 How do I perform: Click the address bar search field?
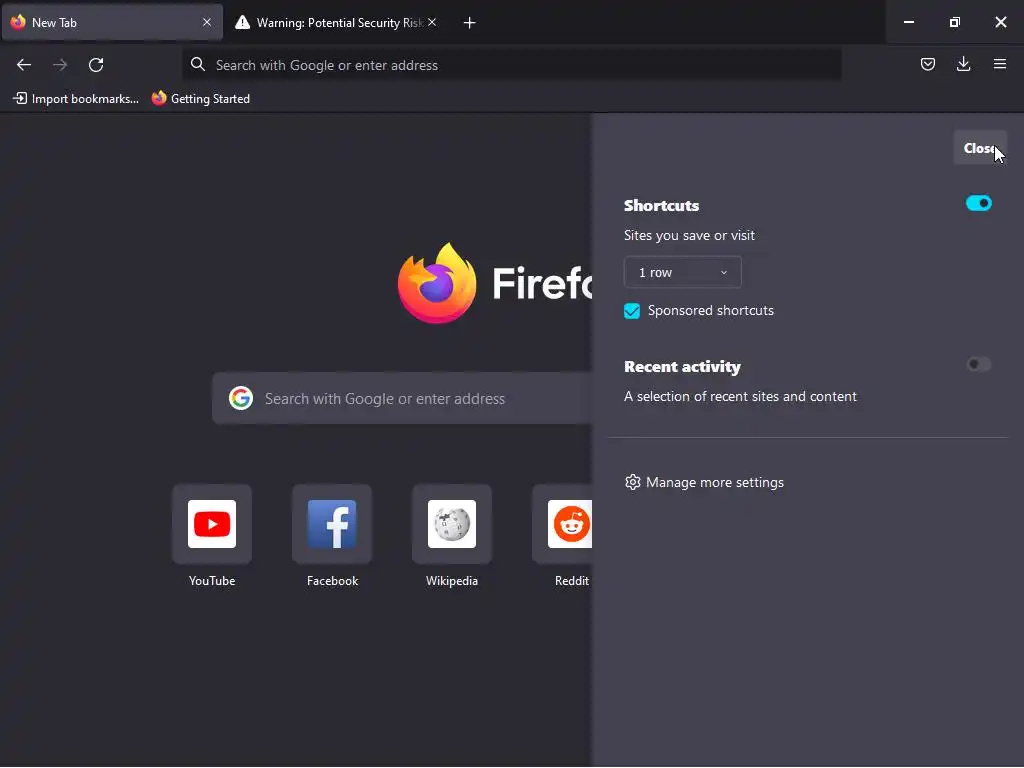[511, 65]
